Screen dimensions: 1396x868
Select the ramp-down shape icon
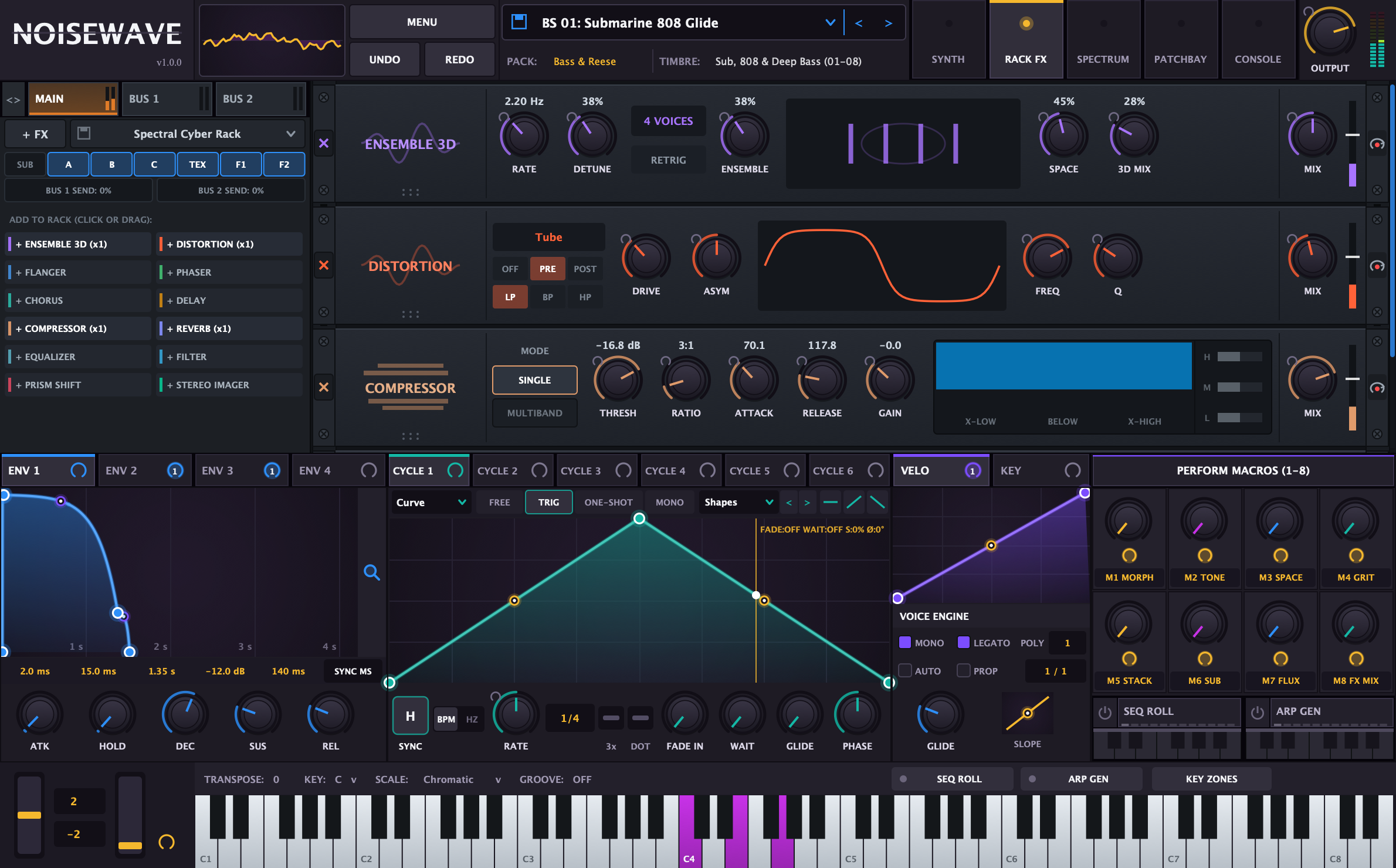(x=877, y=502)
